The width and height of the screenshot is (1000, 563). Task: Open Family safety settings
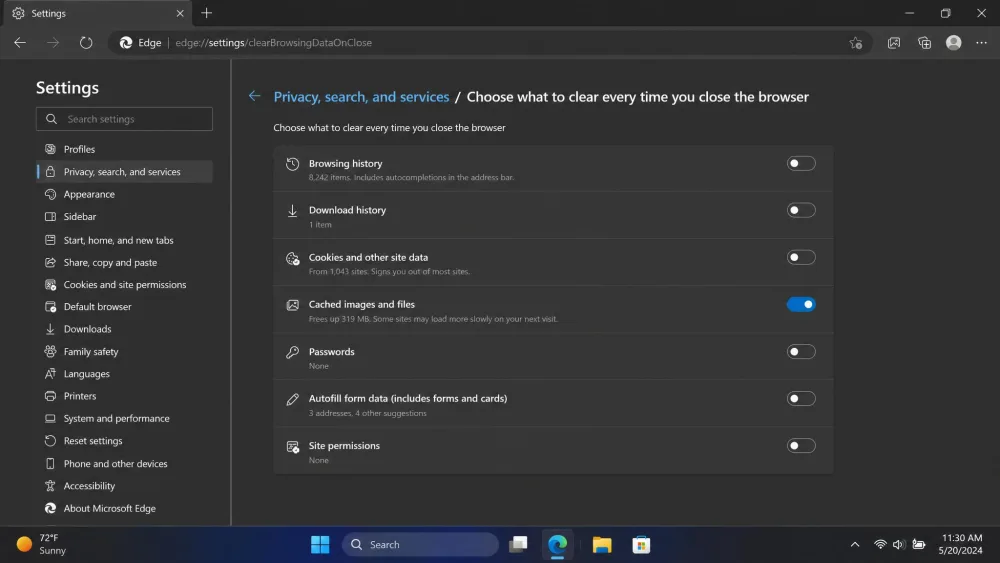(124, 351)
